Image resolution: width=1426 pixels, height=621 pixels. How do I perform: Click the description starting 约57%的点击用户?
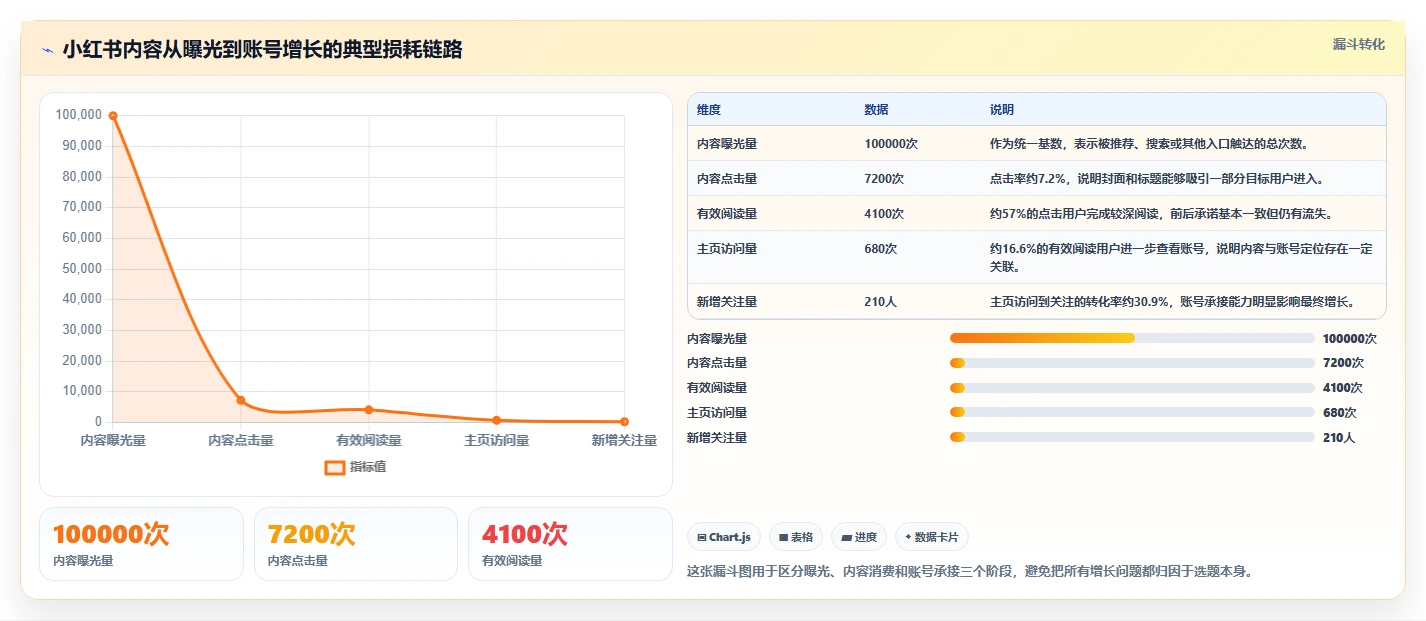click(x=1161, y=214)
